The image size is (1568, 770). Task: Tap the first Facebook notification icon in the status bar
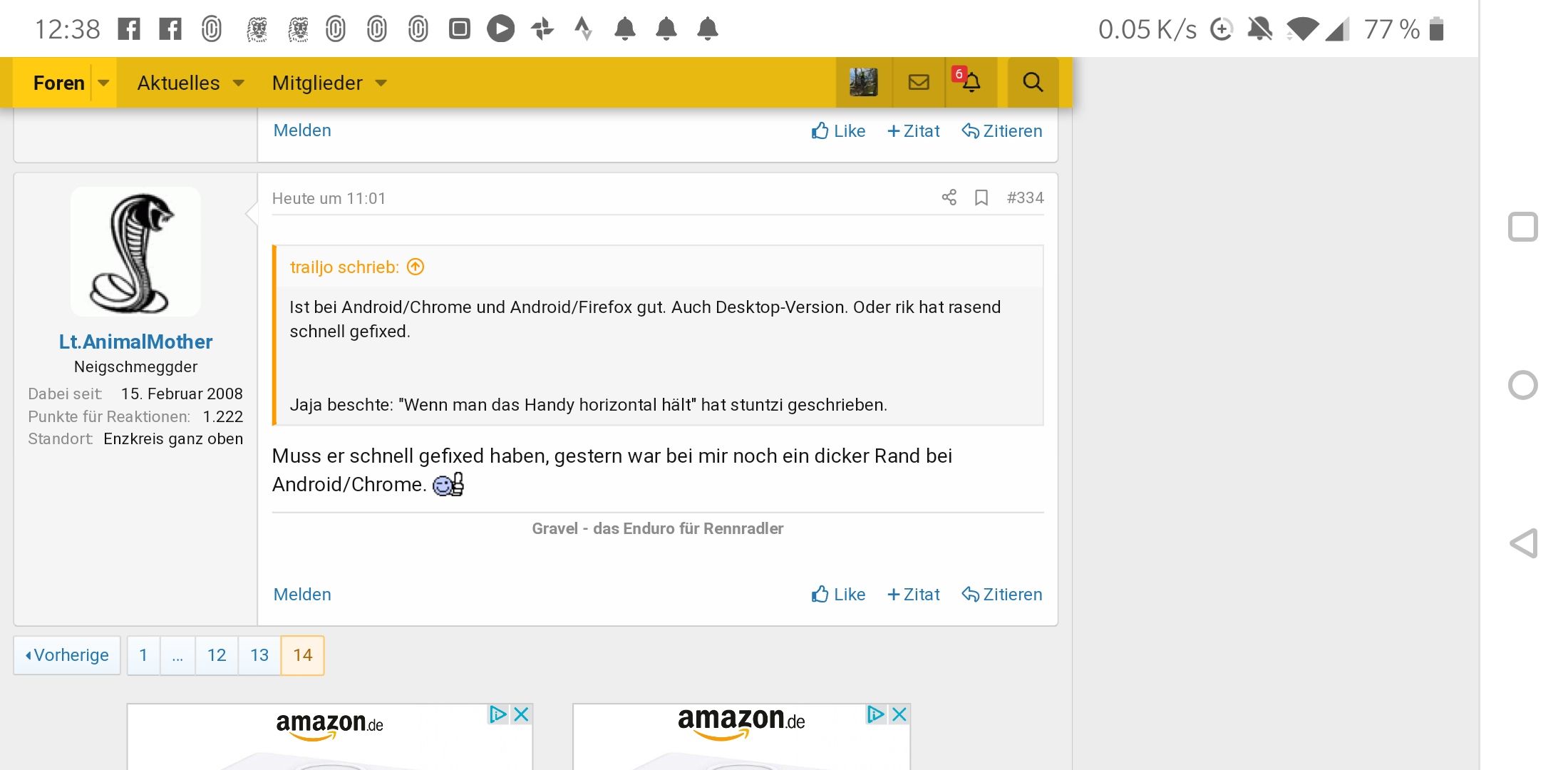click(x=129, y=29)
